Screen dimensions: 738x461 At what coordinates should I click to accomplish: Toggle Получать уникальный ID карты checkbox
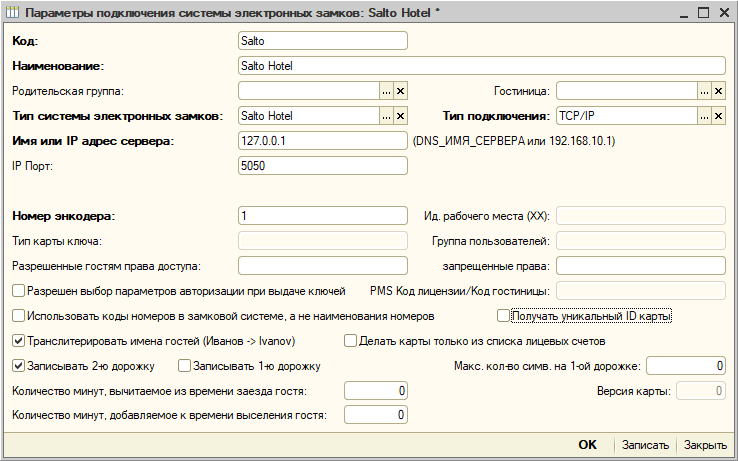click(503, 315)
